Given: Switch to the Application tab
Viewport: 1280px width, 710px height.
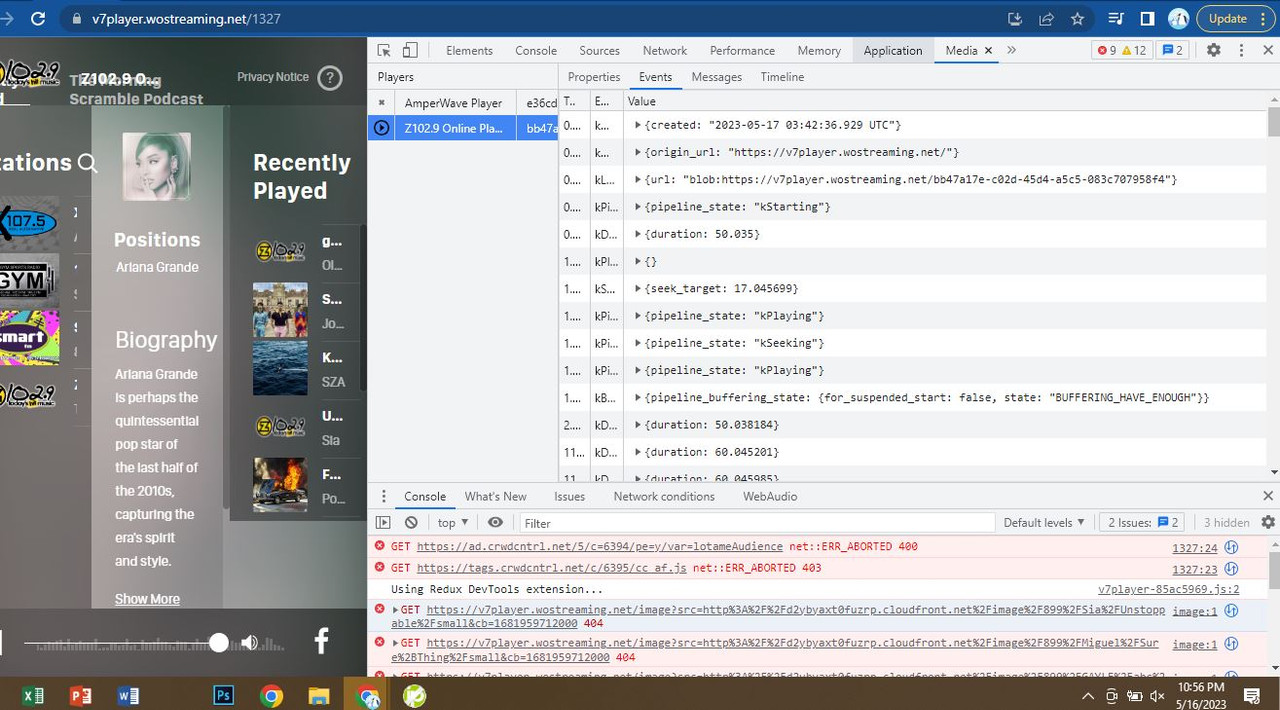Looking at the screenshot, I should (893, 50).
